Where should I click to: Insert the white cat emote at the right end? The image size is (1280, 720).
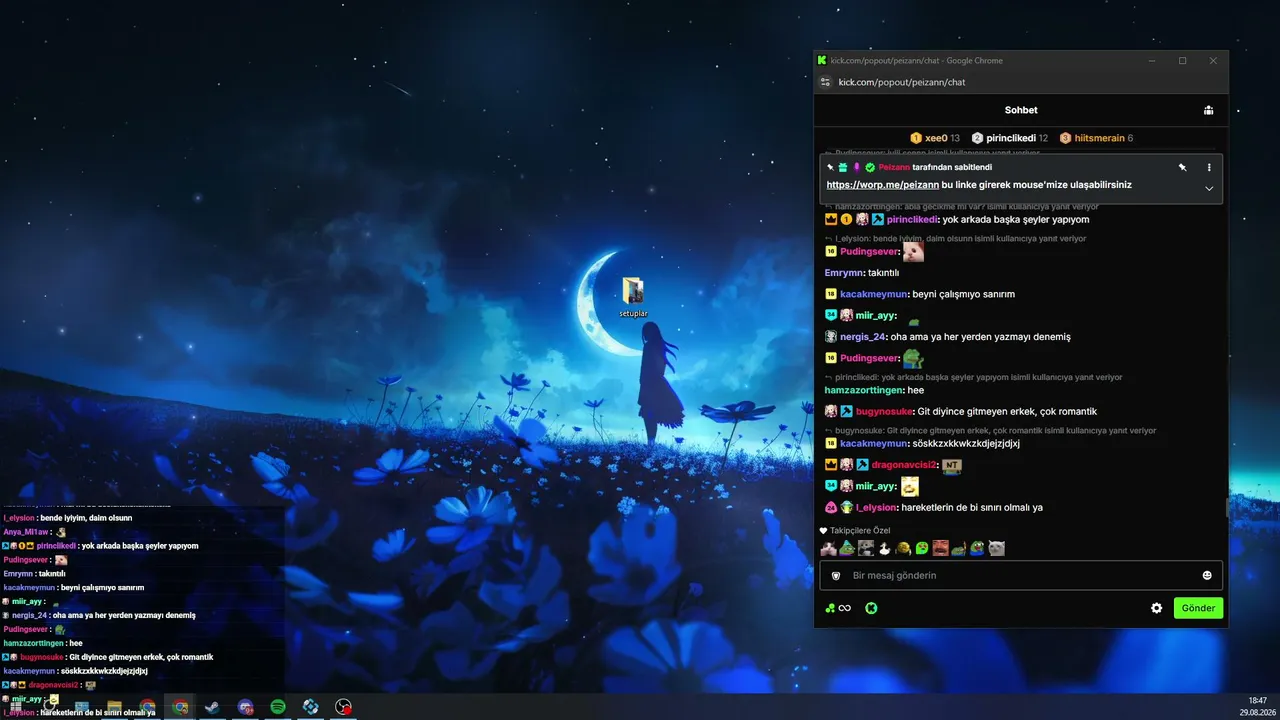click(997, 548)
